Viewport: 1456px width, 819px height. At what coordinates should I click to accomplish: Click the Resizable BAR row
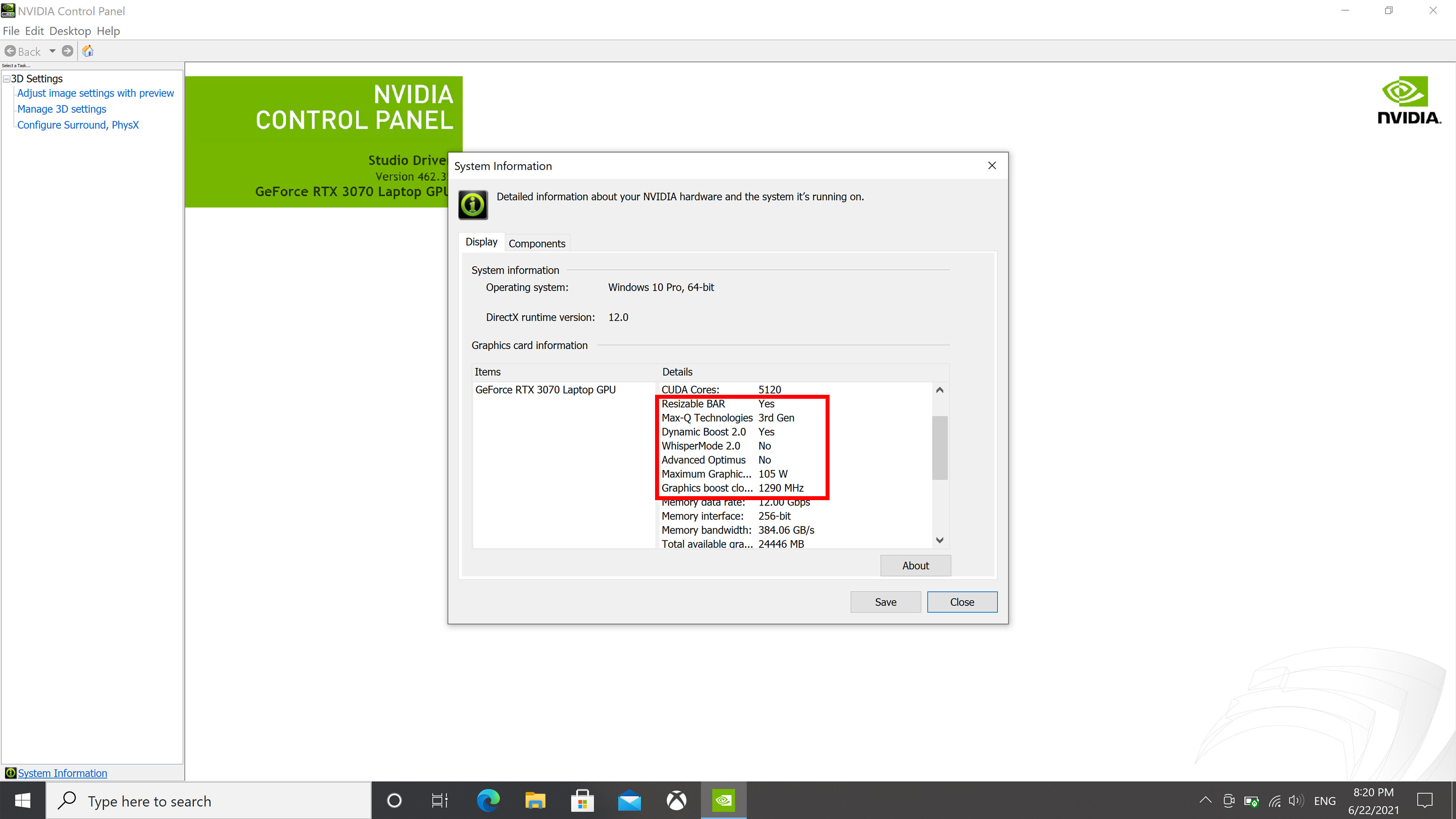pos(718,404)
